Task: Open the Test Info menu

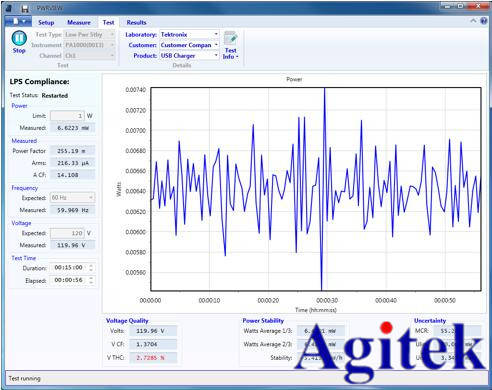Action: (230, 45)
